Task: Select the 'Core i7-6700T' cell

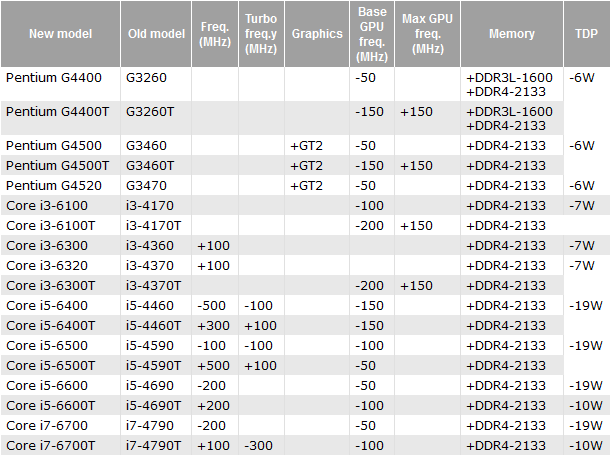Action: pos(60,445)
